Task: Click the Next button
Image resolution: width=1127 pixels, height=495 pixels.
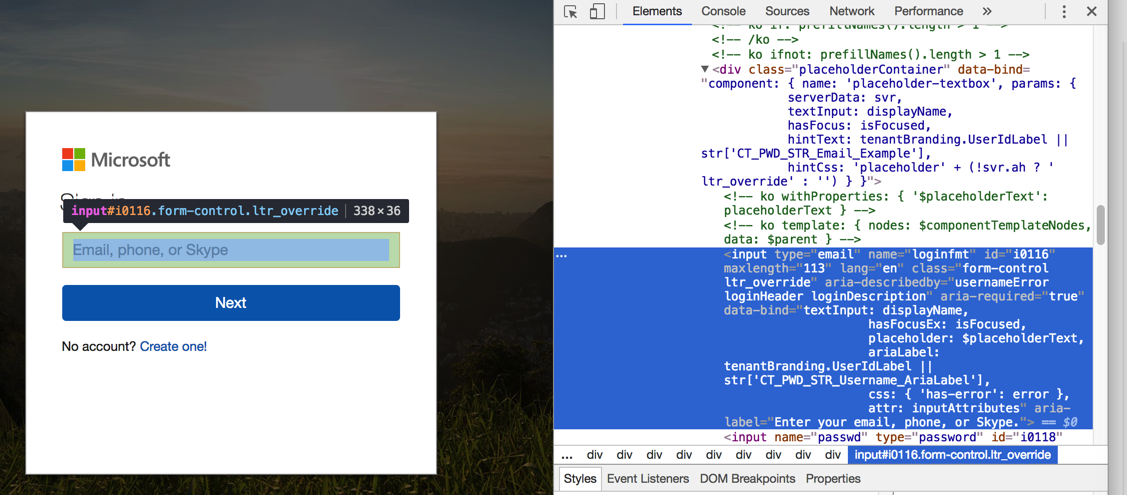Action: click(231, 302)
